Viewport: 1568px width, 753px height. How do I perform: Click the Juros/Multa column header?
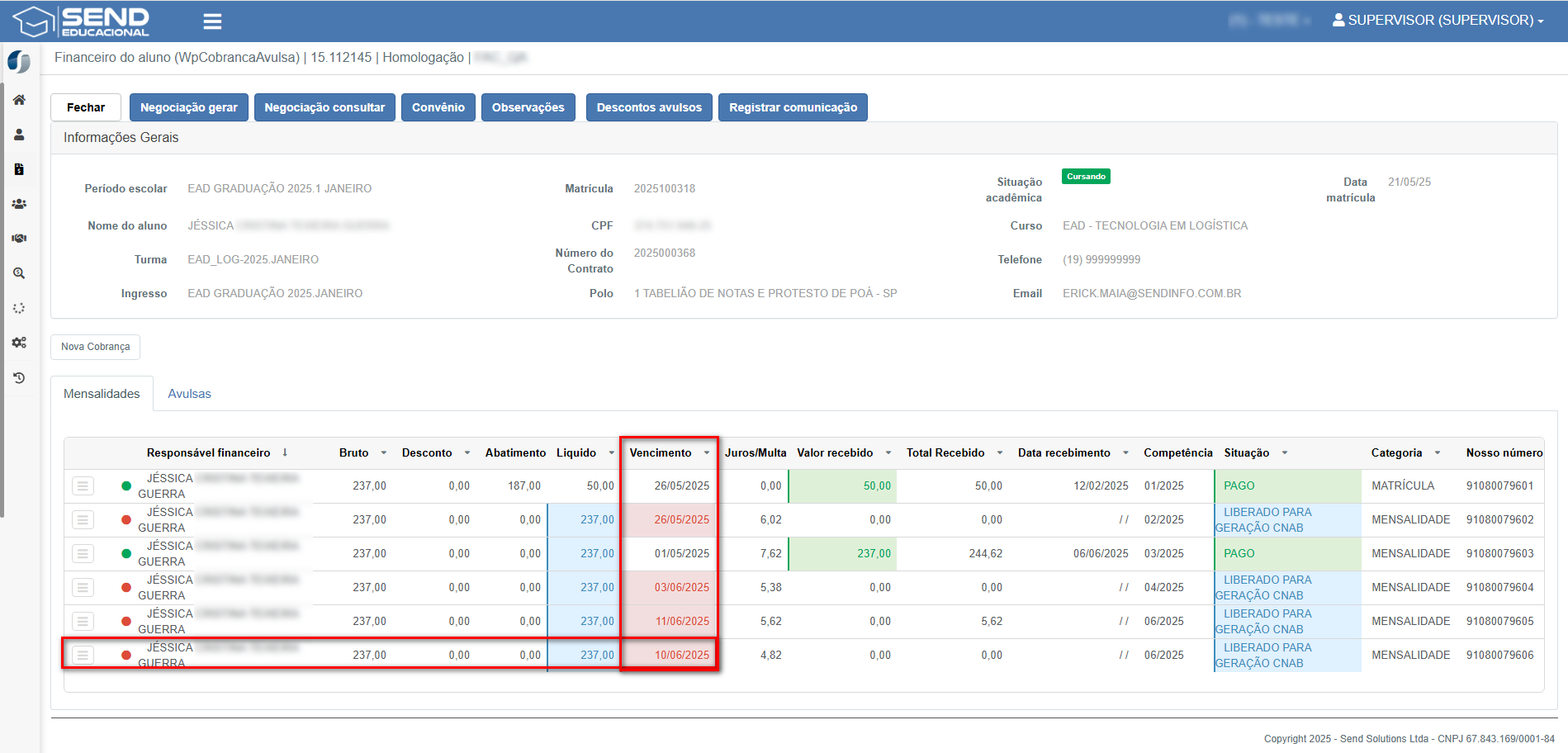[x=756, y=453]
